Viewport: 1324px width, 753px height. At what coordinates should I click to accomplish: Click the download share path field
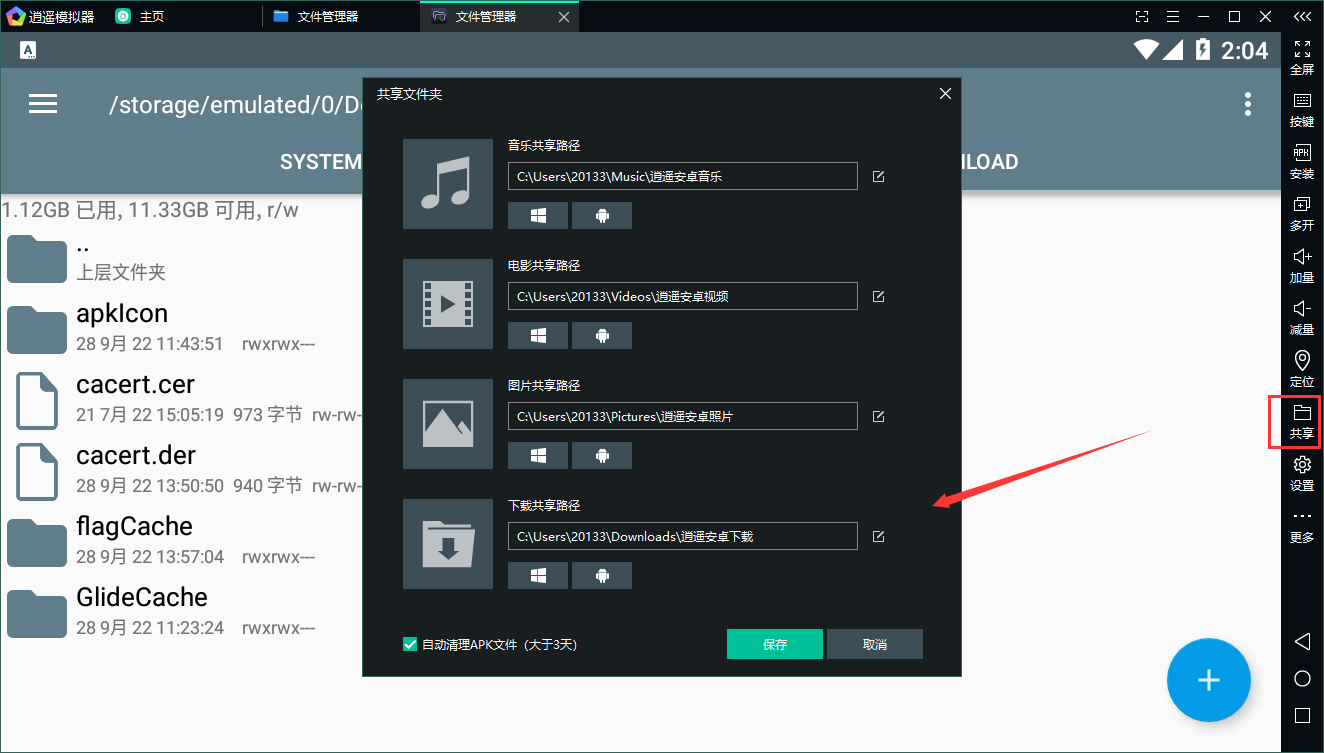(x=683, y=536)
